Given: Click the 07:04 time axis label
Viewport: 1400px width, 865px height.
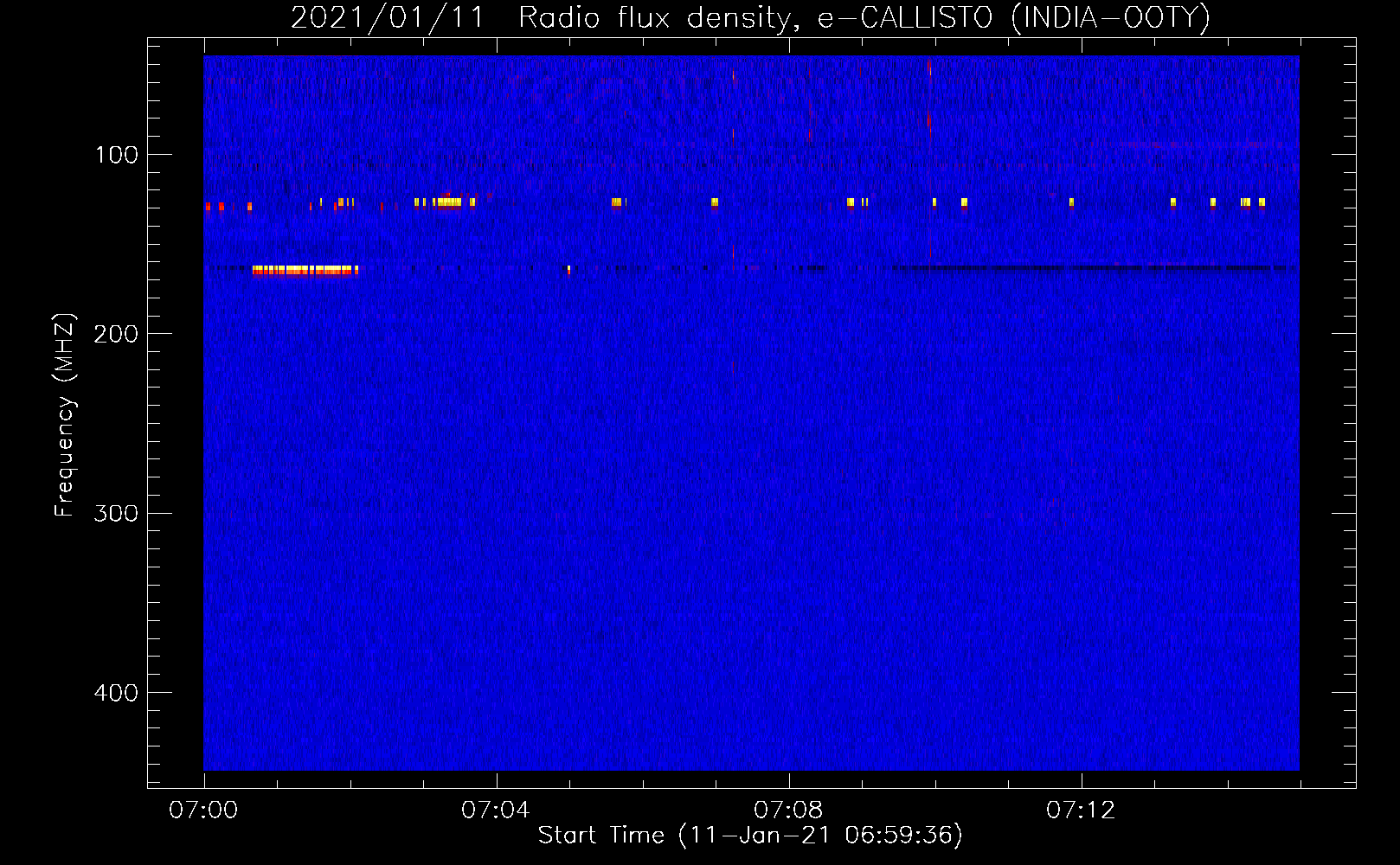Looking at the screenshot, I should [496, 811].
